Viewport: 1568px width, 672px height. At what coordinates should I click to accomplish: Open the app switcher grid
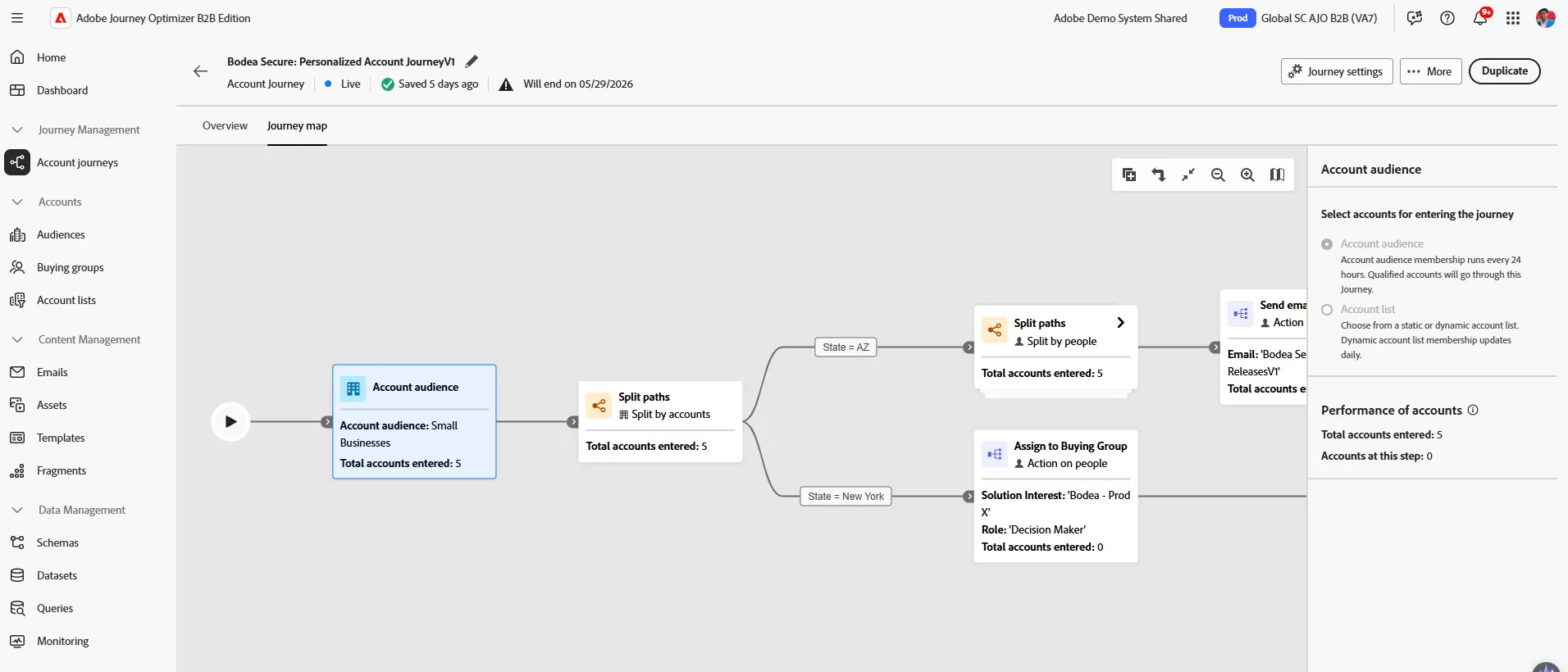pos(1513,18)
